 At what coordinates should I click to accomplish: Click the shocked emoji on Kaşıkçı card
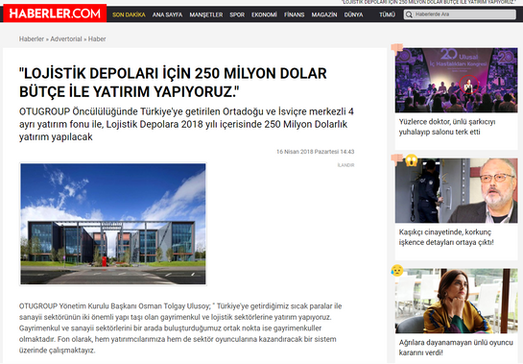click(411, 160)
